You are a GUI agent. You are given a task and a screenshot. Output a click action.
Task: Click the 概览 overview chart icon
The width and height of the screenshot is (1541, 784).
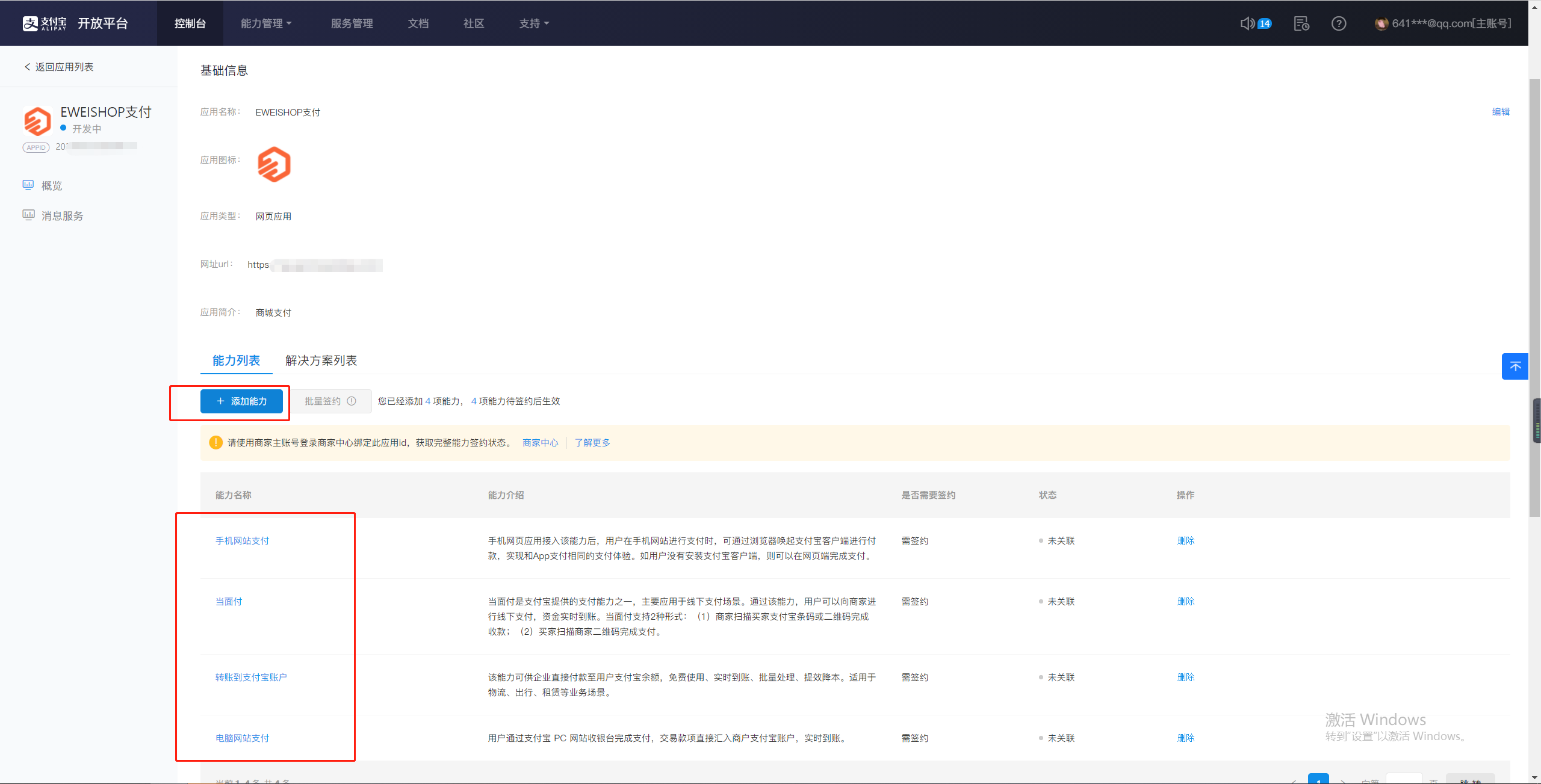point(28,185)
